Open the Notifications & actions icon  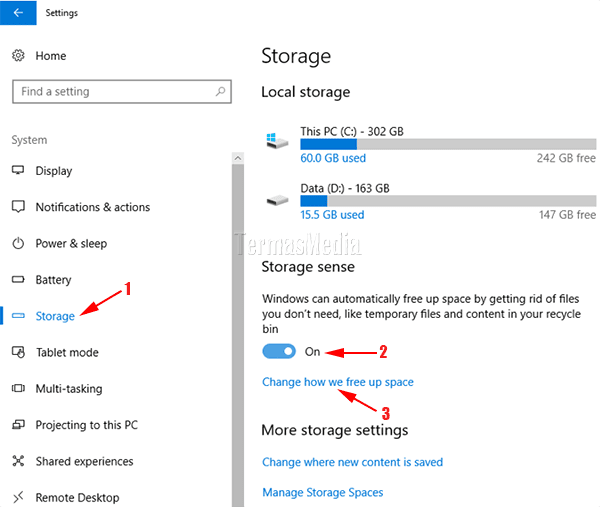click(18, 207)
